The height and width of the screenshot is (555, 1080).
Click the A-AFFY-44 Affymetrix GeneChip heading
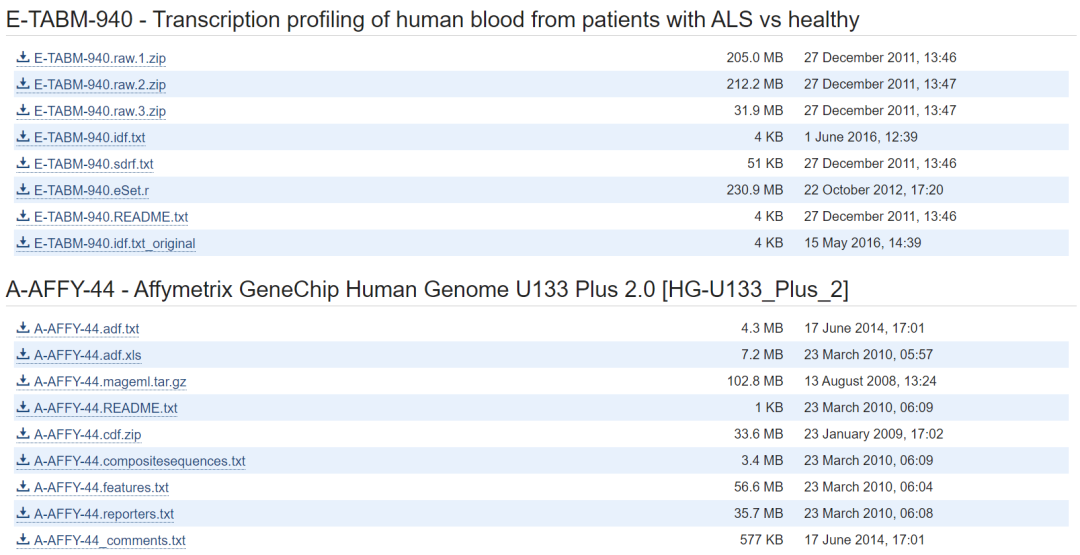pyautogui.click(x=427, y=290)
